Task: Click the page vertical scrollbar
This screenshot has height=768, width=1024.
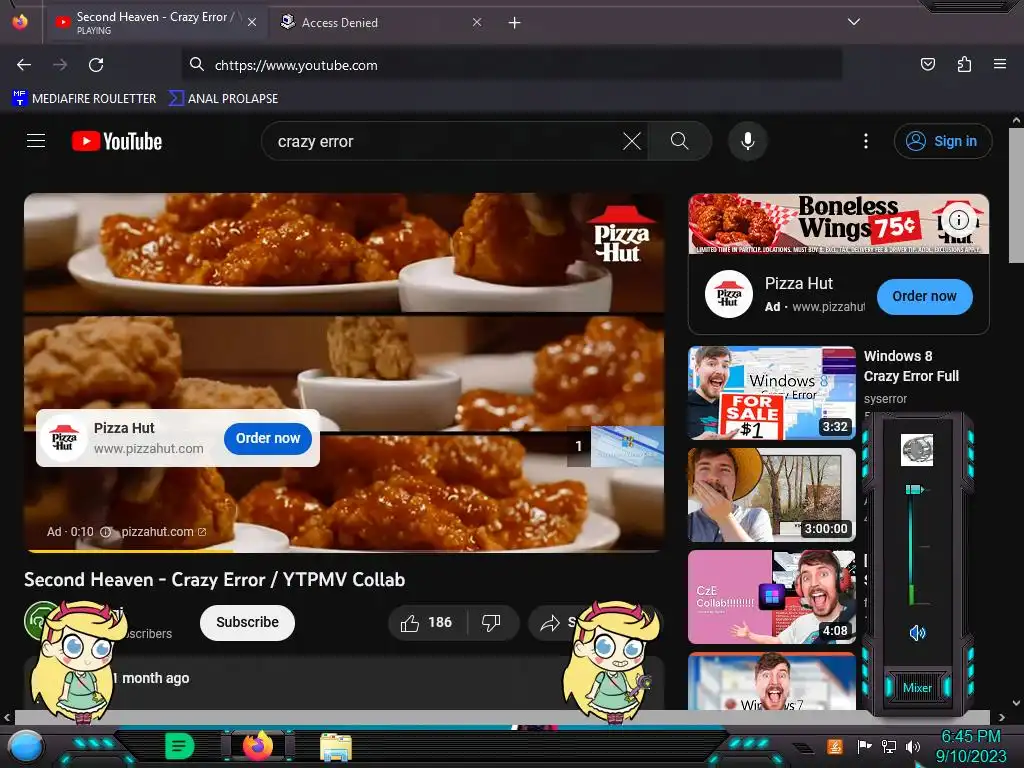Action: 1016,196
